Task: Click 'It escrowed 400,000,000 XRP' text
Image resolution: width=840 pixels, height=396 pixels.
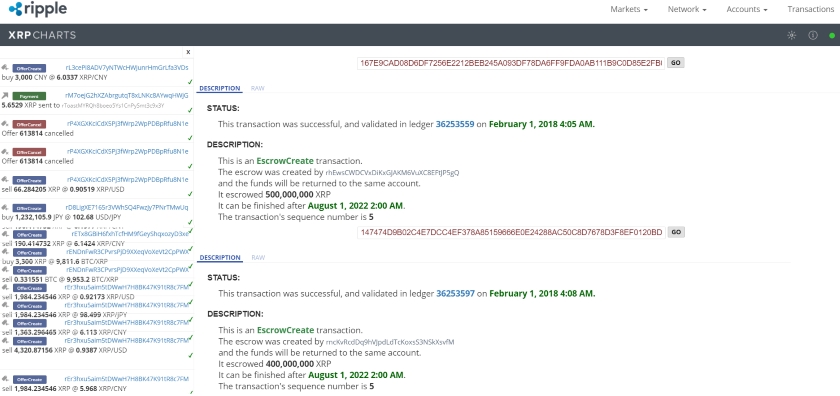Action: pos(275,364)
